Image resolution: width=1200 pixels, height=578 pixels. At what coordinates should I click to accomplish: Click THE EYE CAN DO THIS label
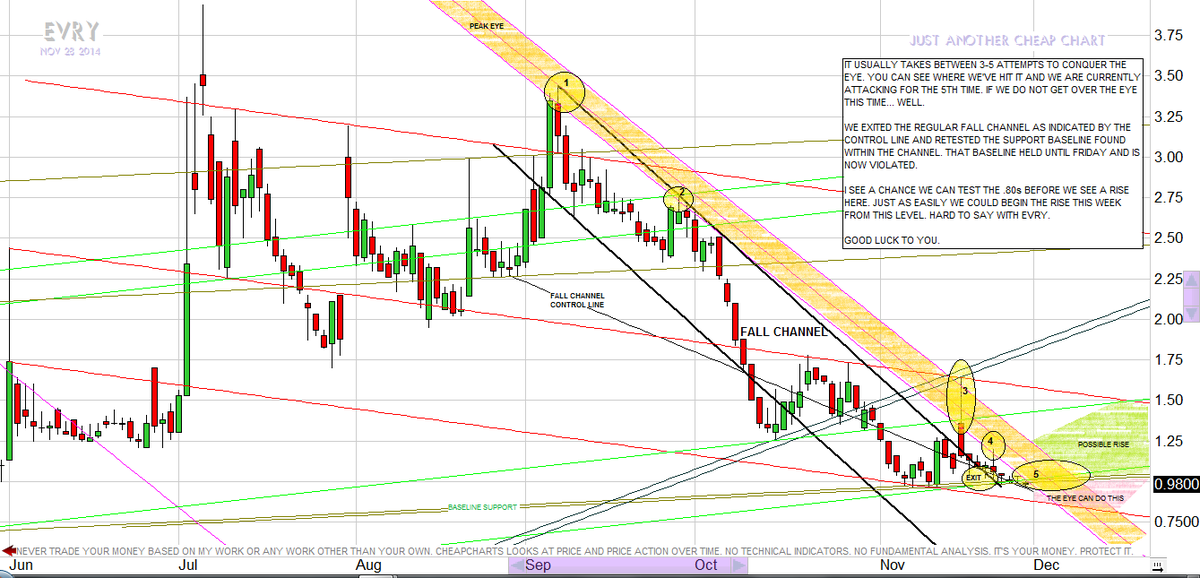click(x=1085, y=497)
